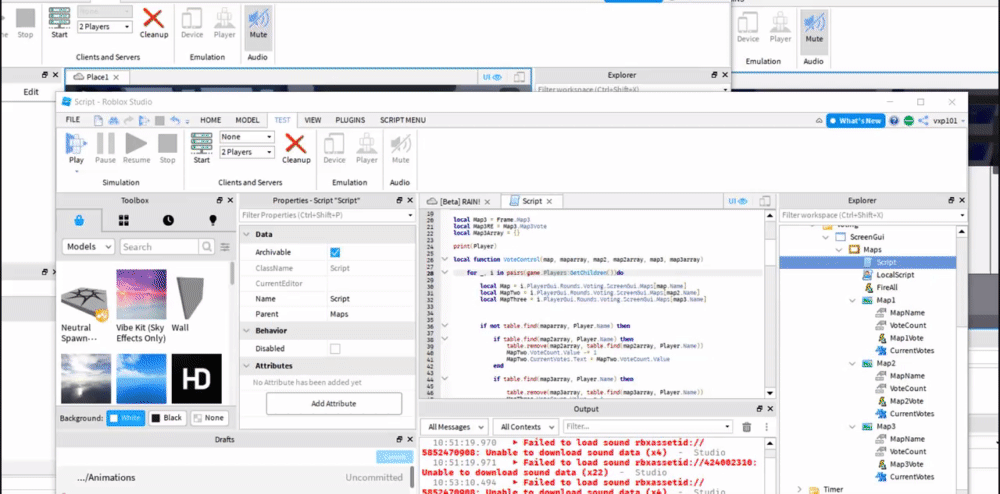Screen dimensions: 1000x494
Task: Collapse the Data properties section
Action: pyautogui.click(x=246, y=235)
